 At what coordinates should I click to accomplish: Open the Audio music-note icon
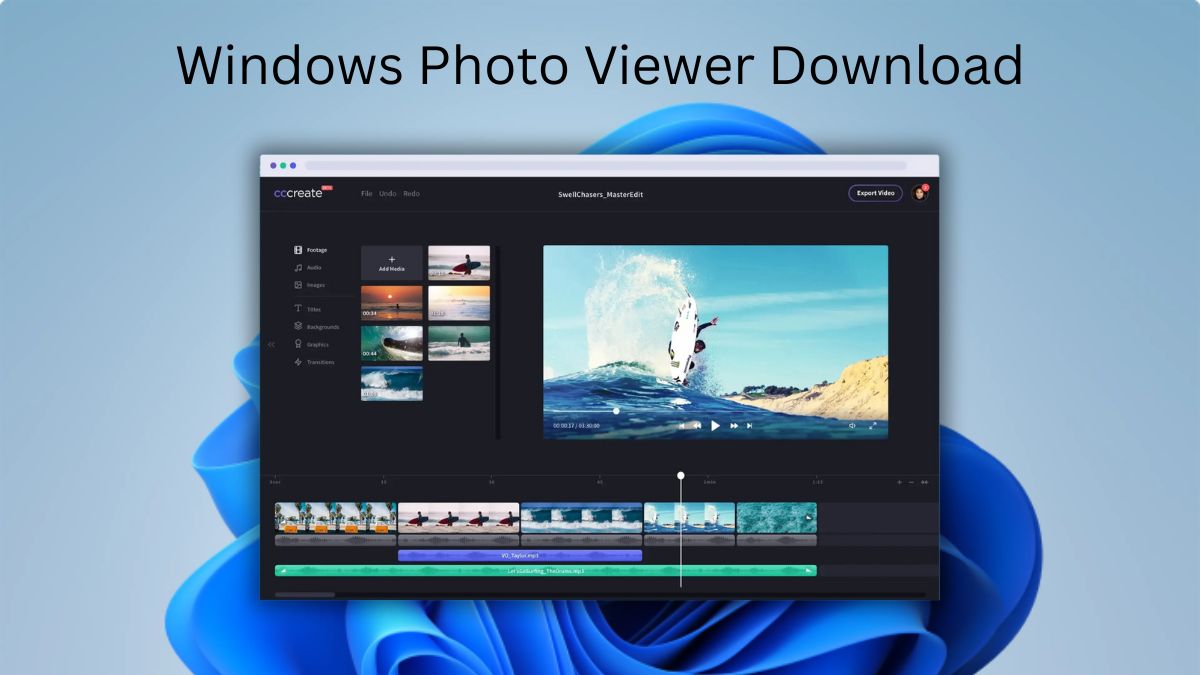pos(298,267)
